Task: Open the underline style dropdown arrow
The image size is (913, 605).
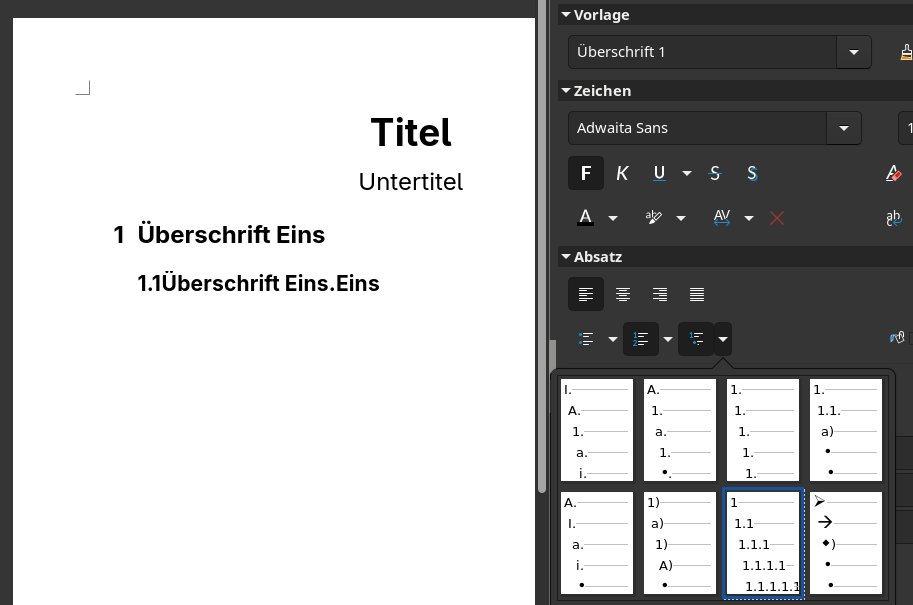Action: (x=687, y=173)
